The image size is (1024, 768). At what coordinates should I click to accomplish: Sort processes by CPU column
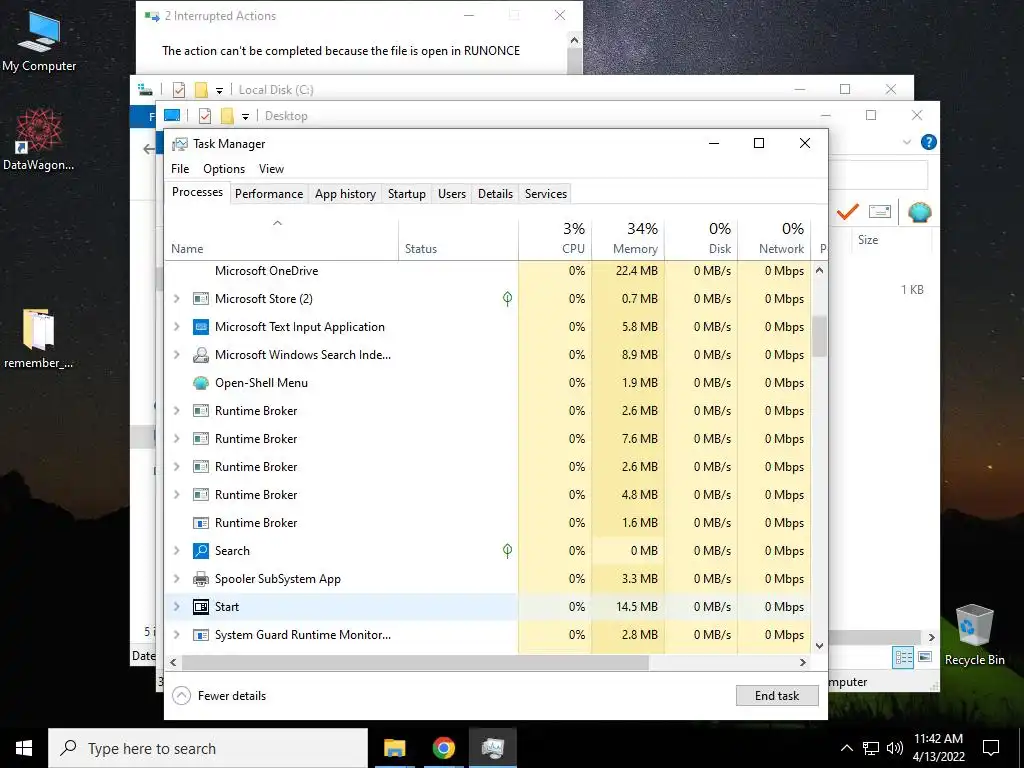[555, 239]
